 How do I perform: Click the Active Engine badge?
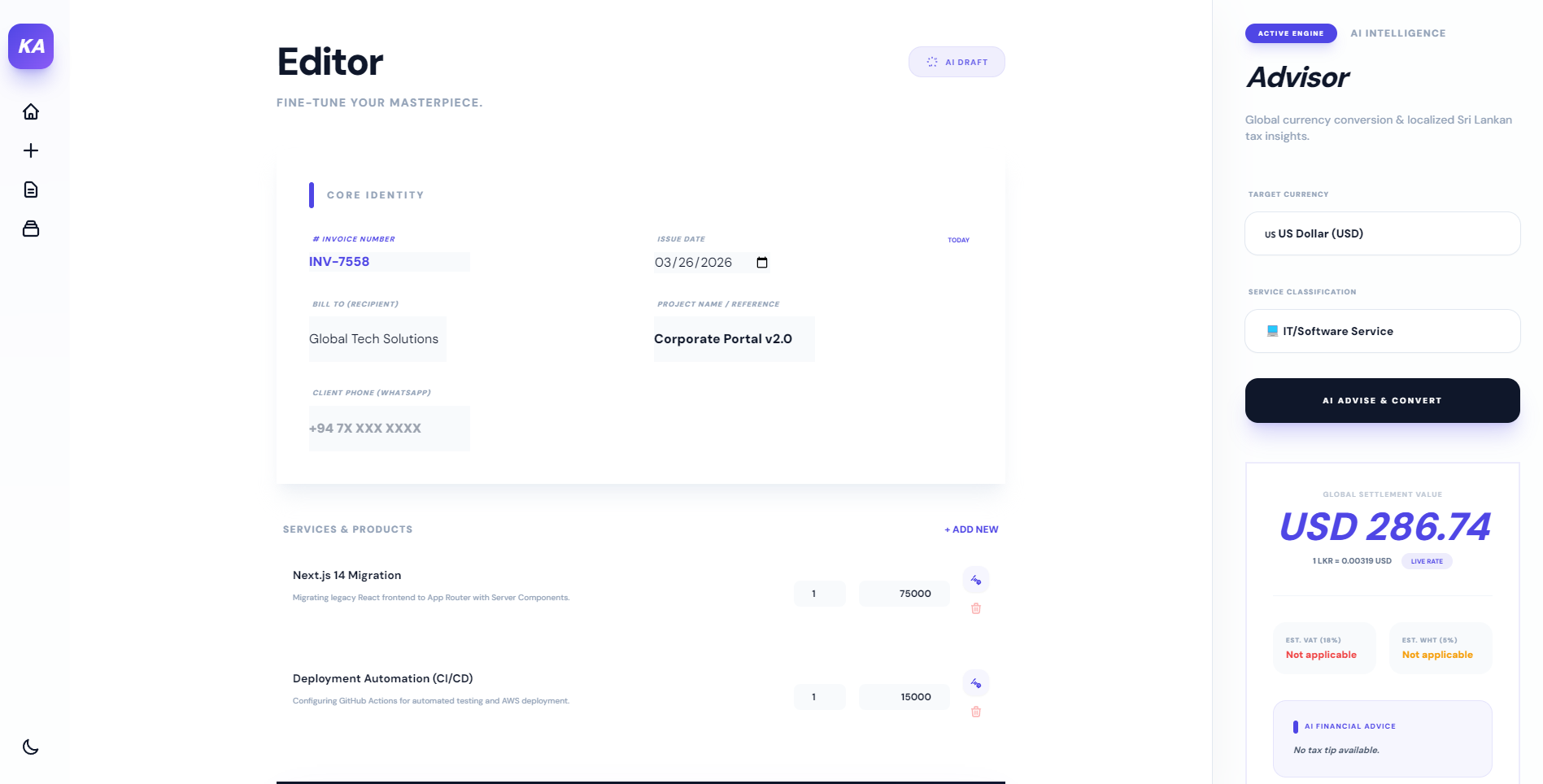(x=1291, y=33)
